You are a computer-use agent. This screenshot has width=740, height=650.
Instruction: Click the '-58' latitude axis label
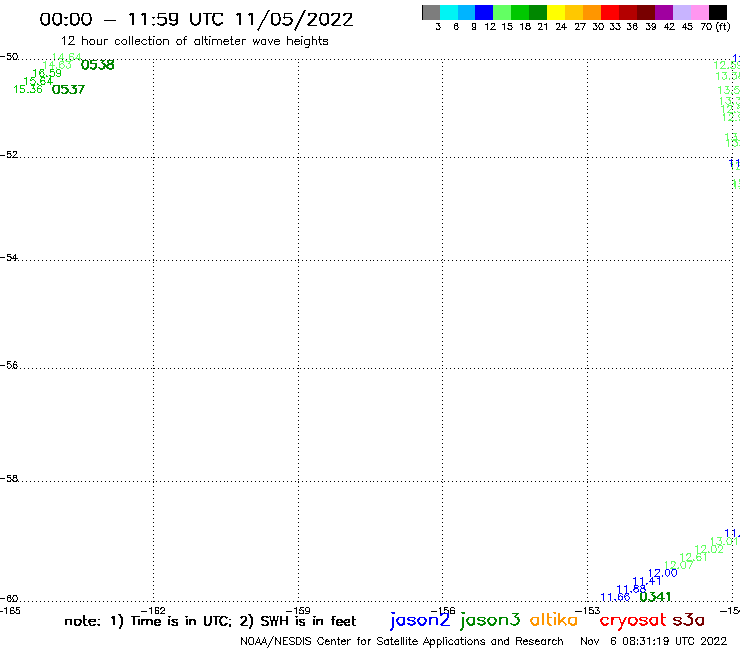(x=9, y=479)
